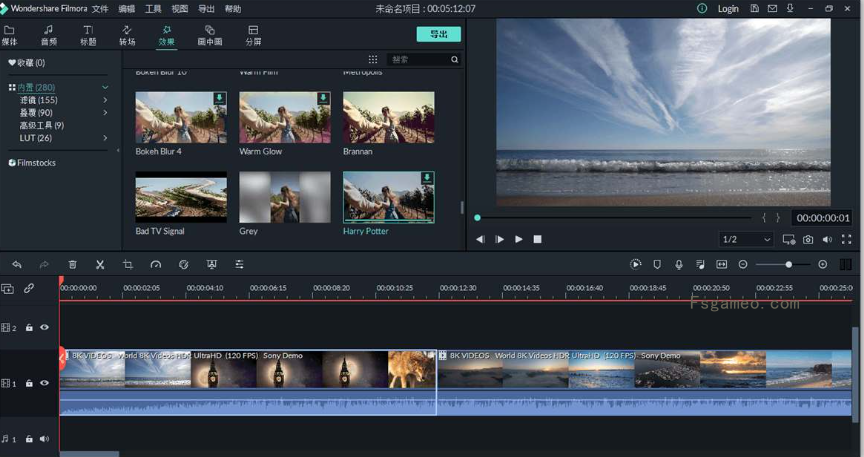This screenshot has width=864, height=457.
Task: Switch to the 标题 titles tab
Action: pyautogui.click(x=88, y=35)
